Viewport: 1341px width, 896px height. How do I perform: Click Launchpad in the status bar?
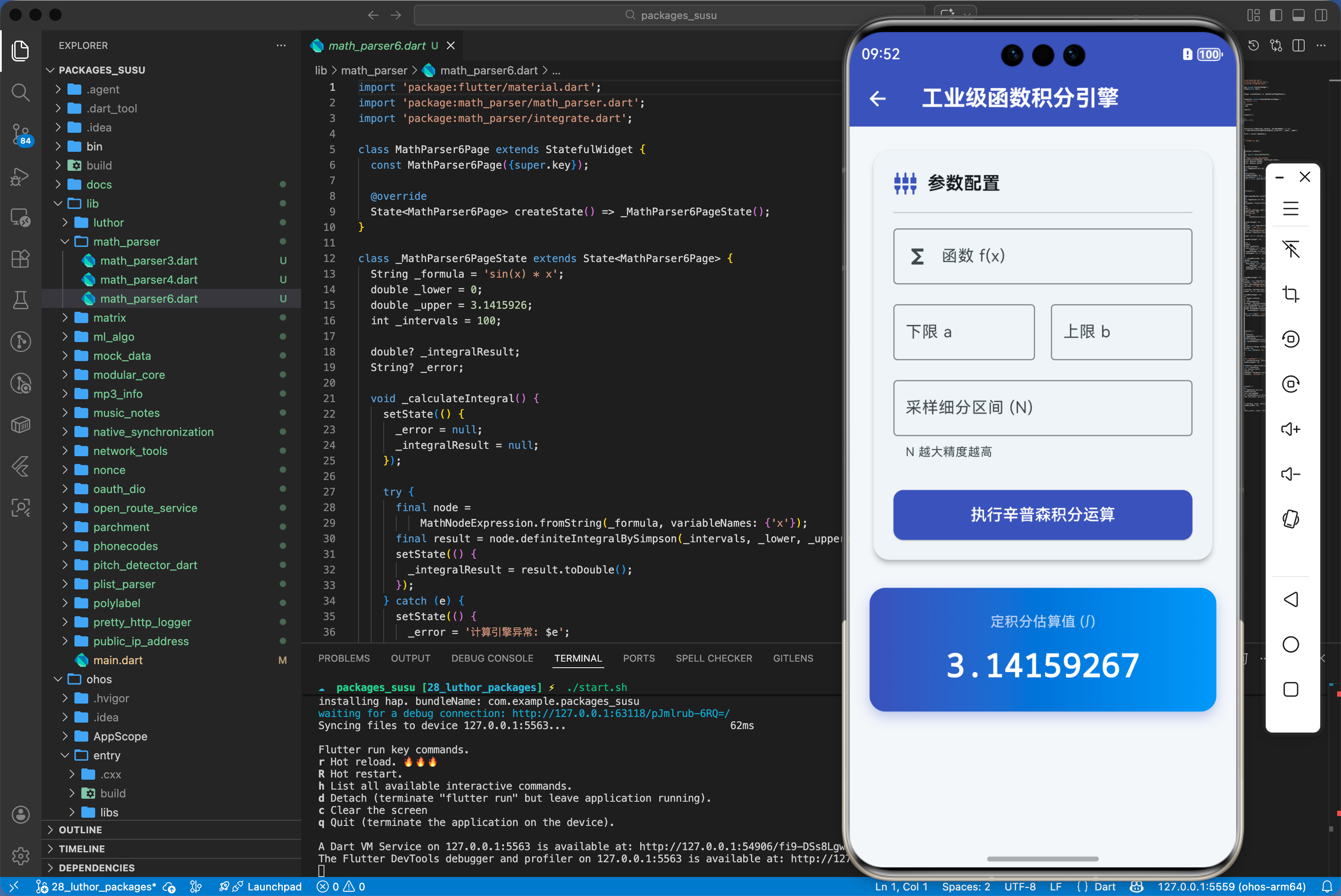(x=274, y=886)
